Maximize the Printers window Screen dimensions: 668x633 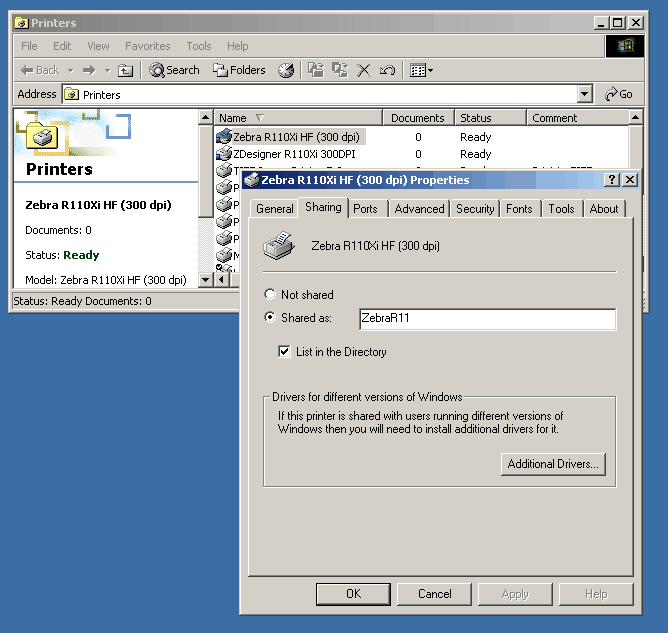pyautogui.click(x=617, y=23)
